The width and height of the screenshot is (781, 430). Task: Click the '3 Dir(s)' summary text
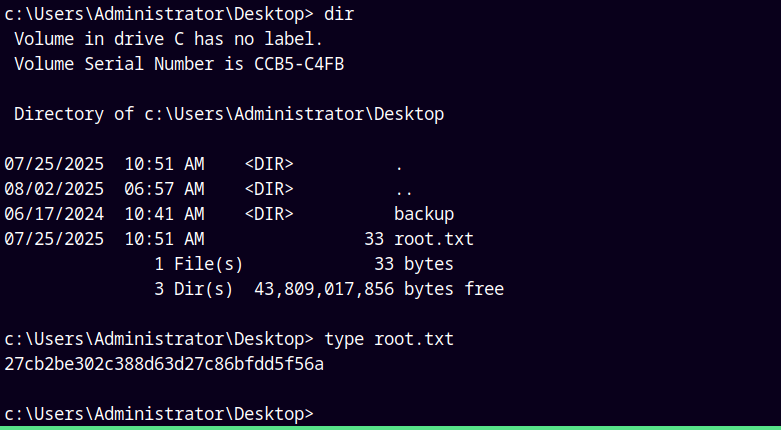click(194, 289)
